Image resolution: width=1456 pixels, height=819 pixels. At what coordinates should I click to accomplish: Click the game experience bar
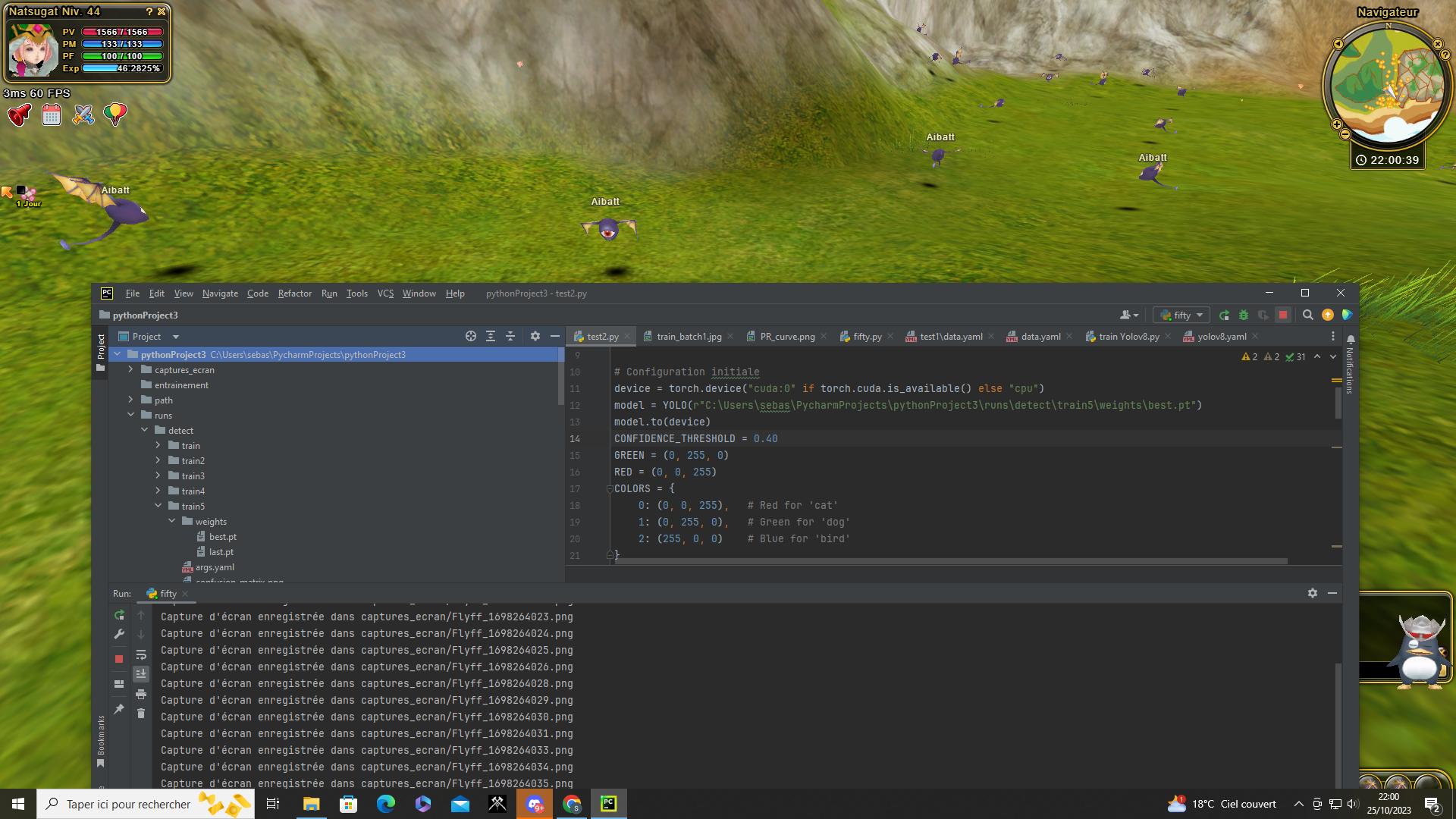[122, 68]
